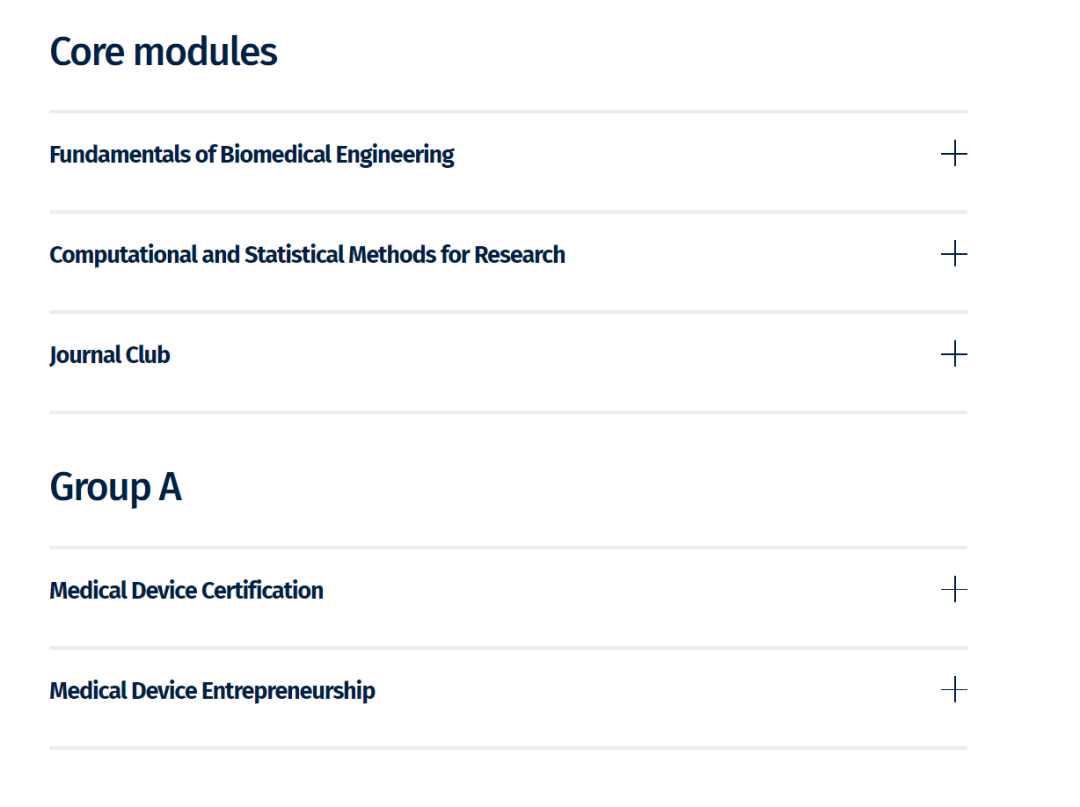Screen dimensions: 1080x807
Task: Click the plus icon beside Medical Device Entrepreneurship
Action: coord(954,690)
